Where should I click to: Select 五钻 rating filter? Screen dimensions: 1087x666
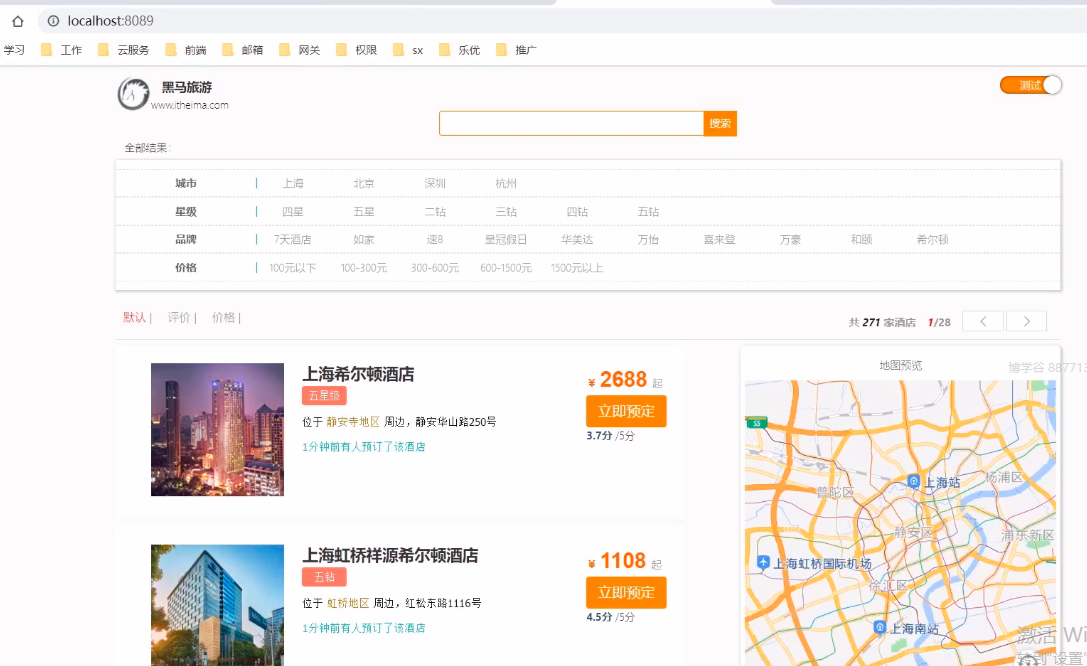648,212
